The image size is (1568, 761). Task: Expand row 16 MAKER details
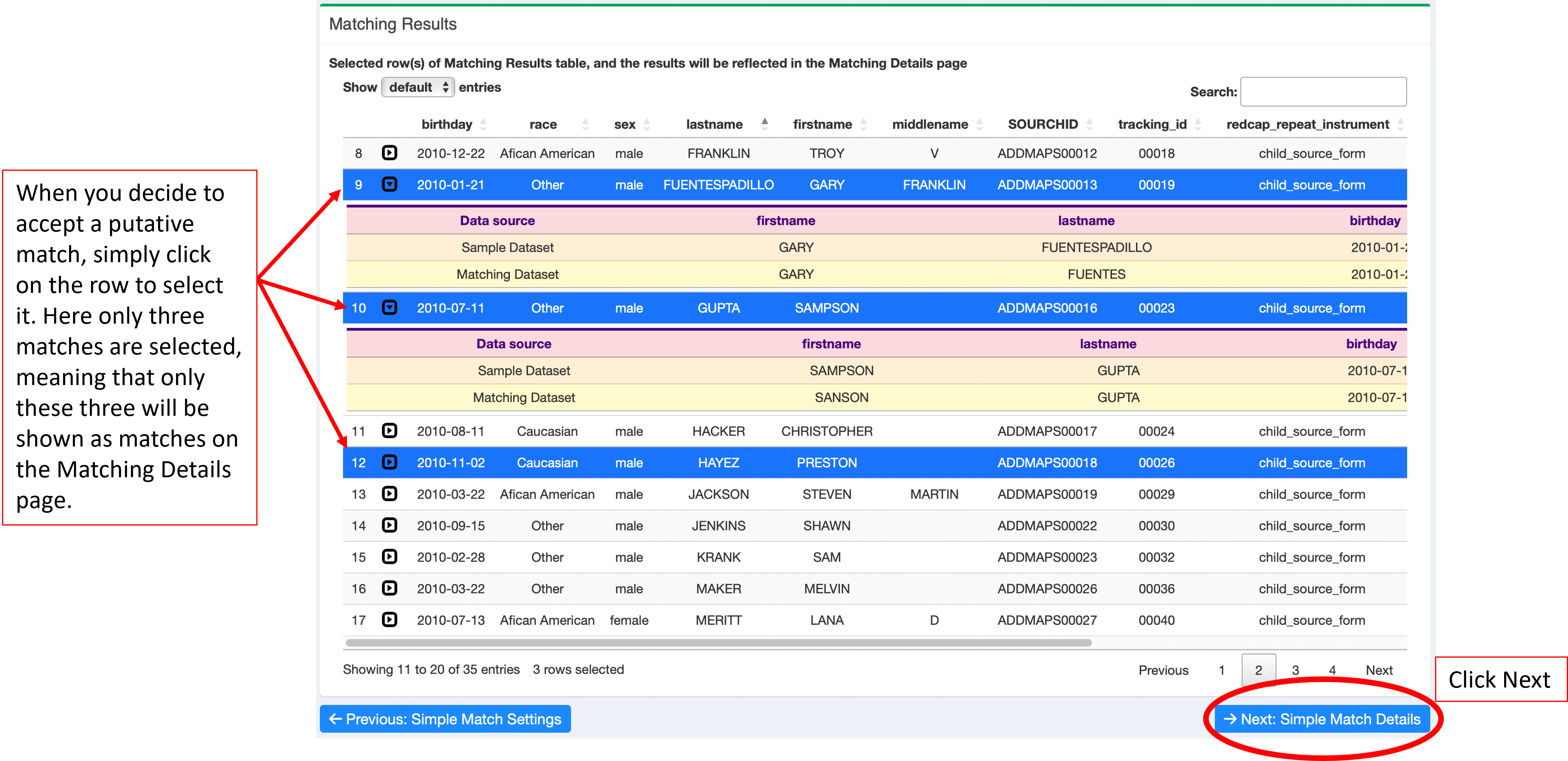pos(389,588)
